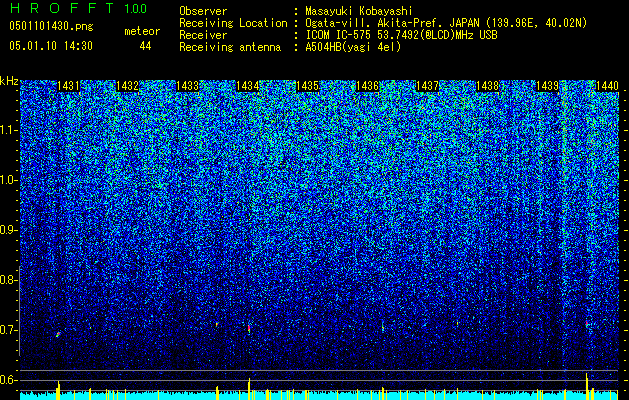Click the 1437 time marker
Screen dimensions: 629x400
pyautogui.click(x=428, y=86)
